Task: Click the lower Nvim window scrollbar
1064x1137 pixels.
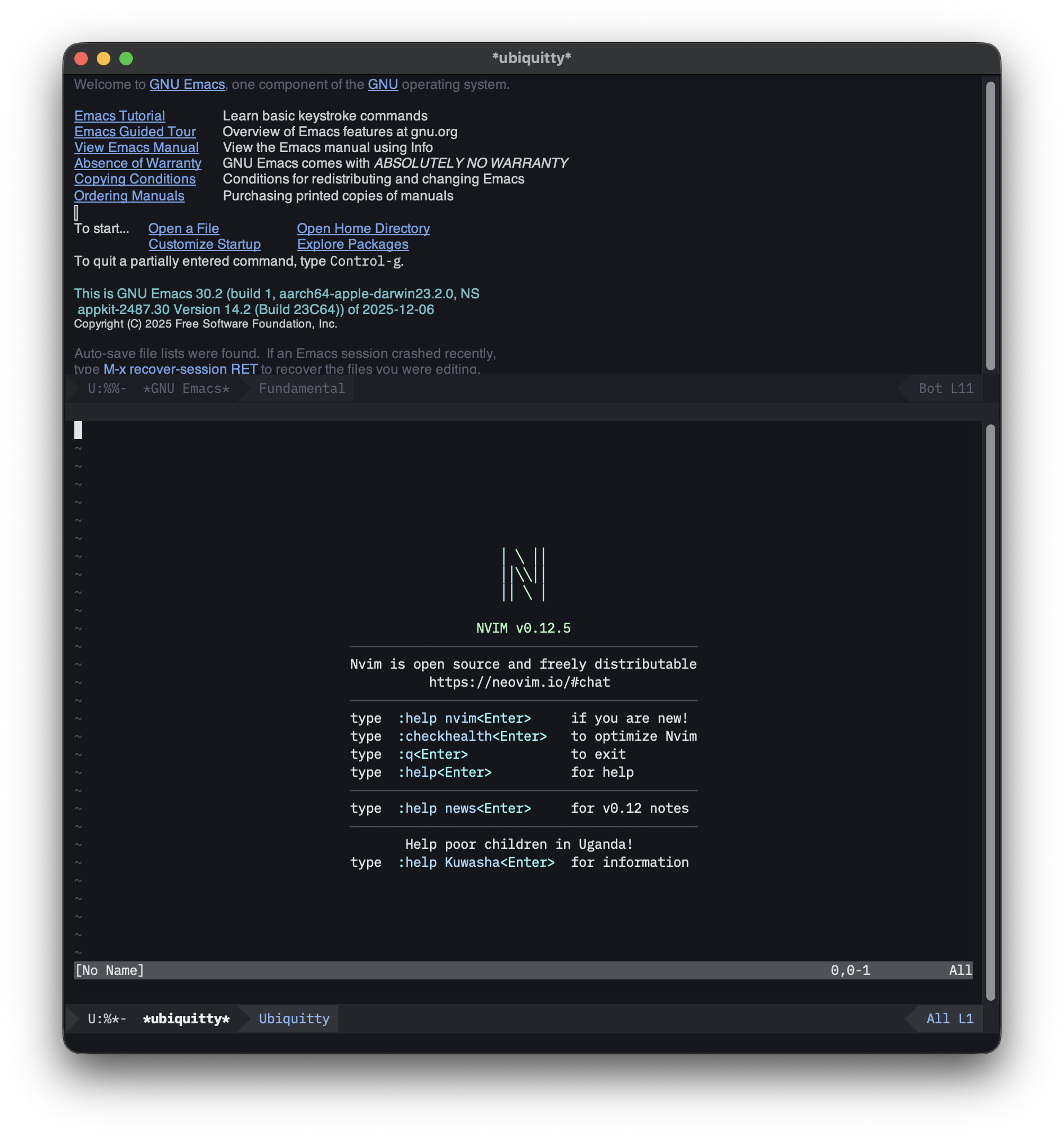Action: coord(991,713)
